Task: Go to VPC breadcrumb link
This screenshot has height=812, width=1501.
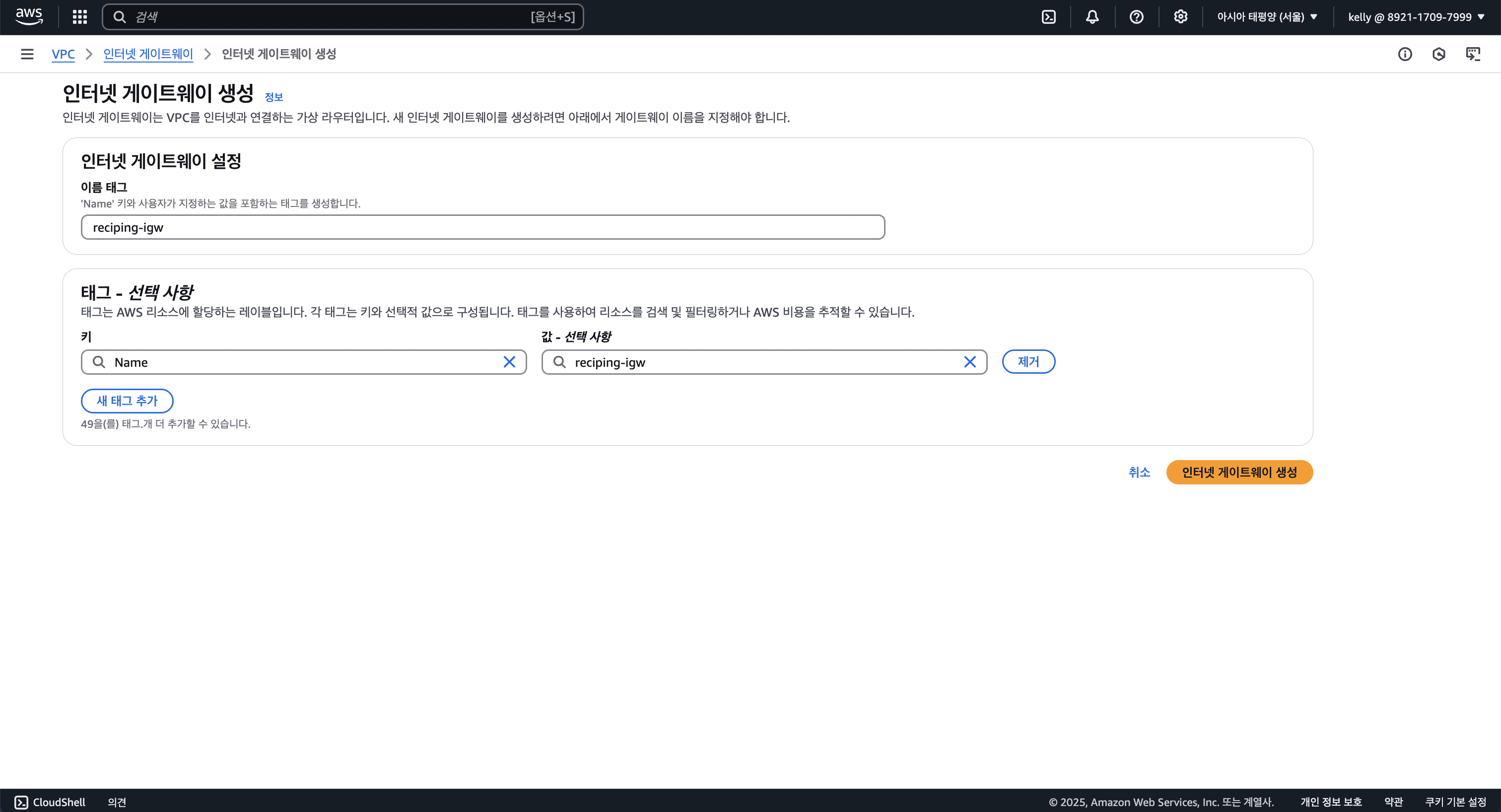Action: [x=63, y=54]
